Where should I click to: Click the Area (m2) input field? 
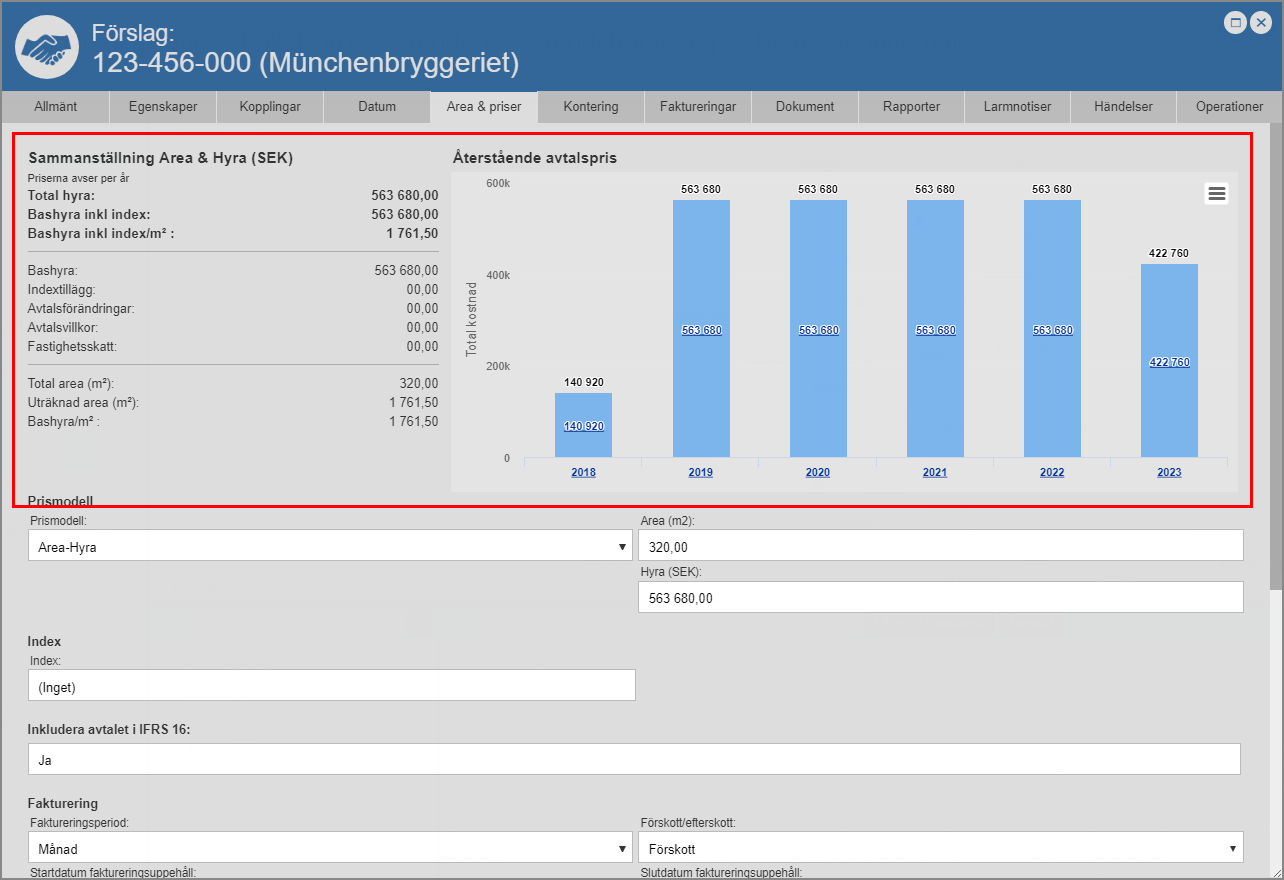point(940,546)
